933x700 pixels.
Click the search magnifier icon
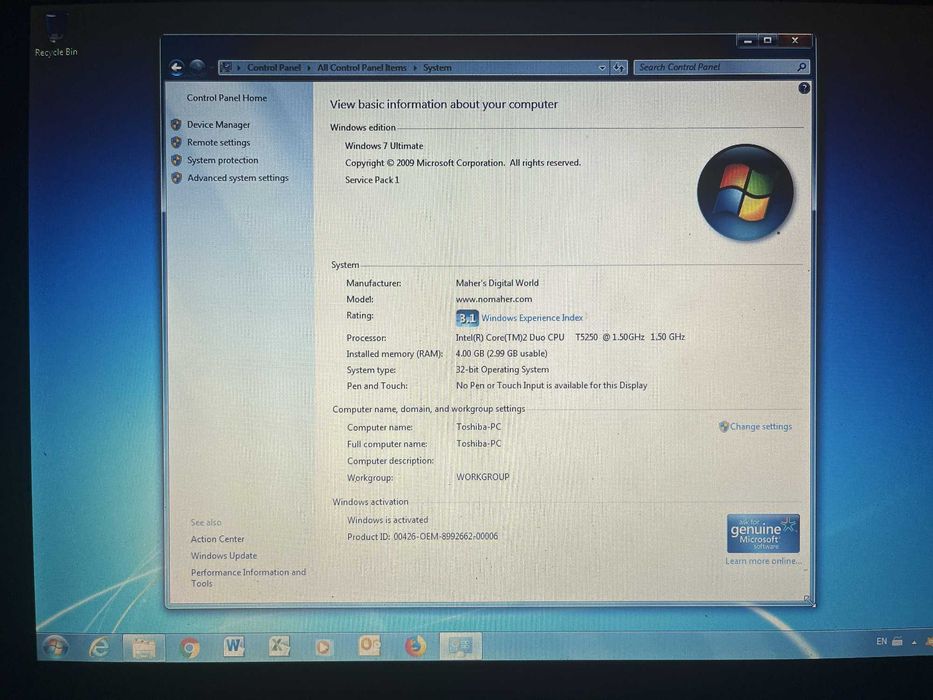coord(801,67)
